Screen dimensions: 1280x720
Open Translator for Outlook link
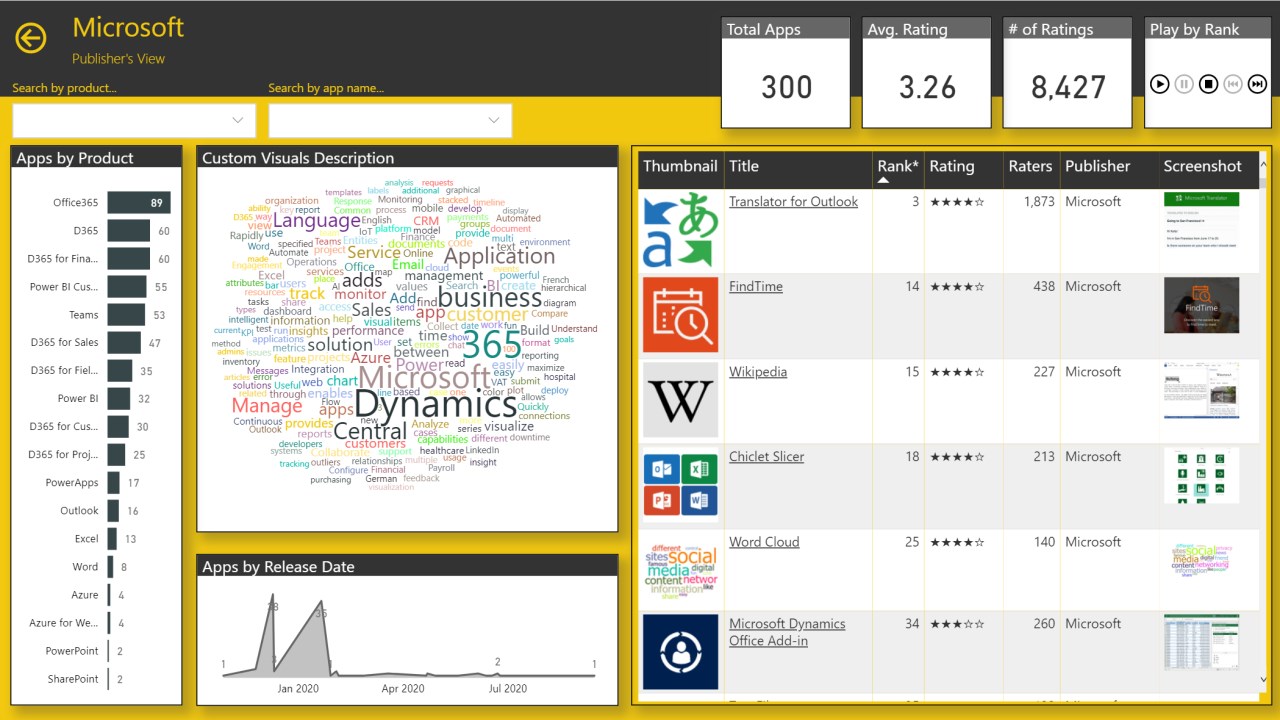(793, 201)
